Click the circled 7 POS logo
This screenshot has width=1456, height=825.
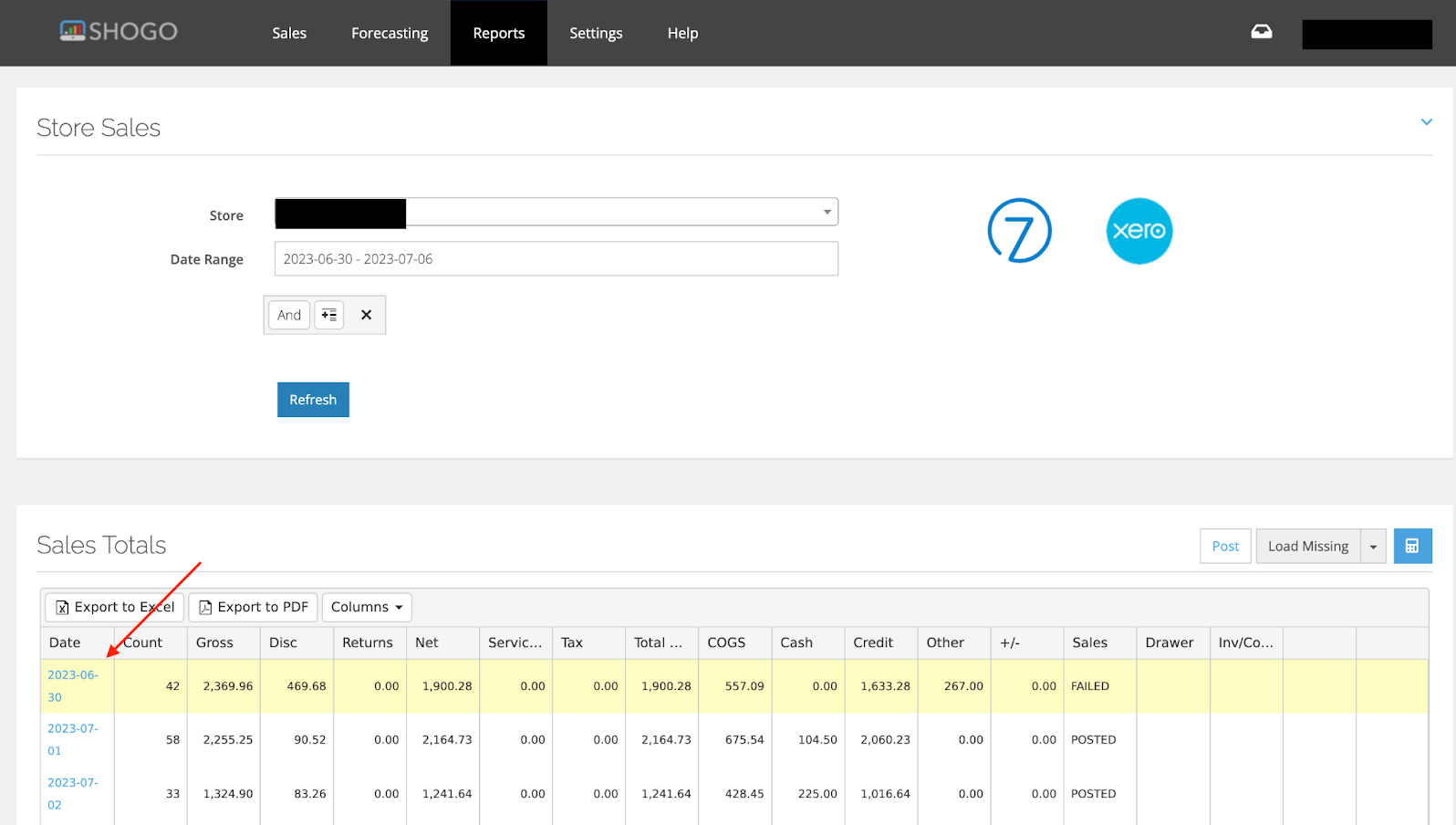(1020, 231)
